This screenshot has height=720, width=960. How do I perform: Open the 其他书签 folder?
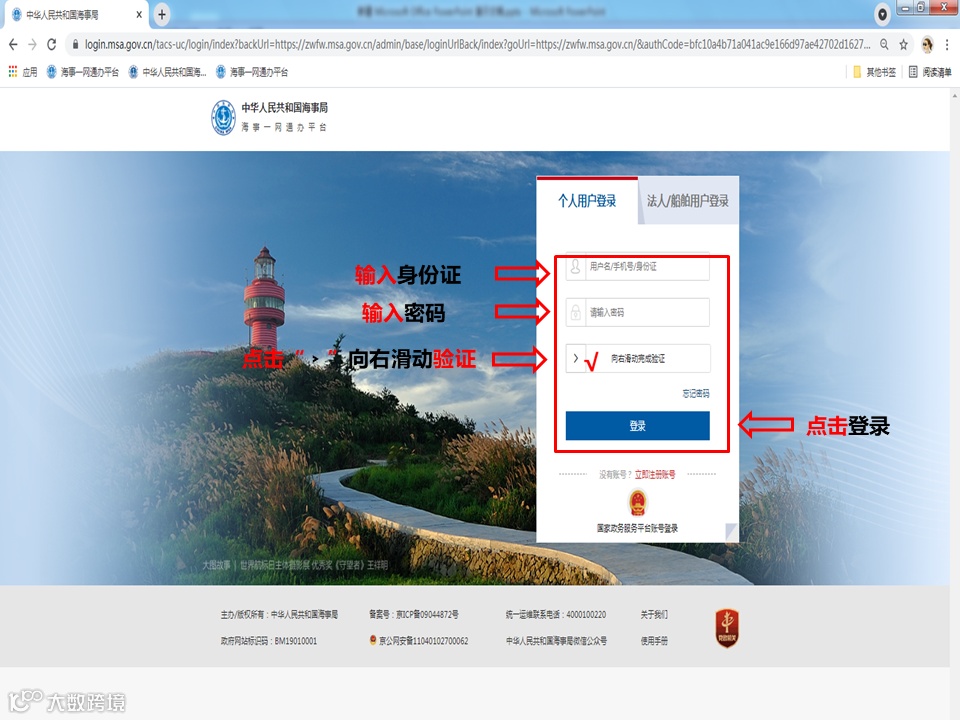tap(874, 72)
